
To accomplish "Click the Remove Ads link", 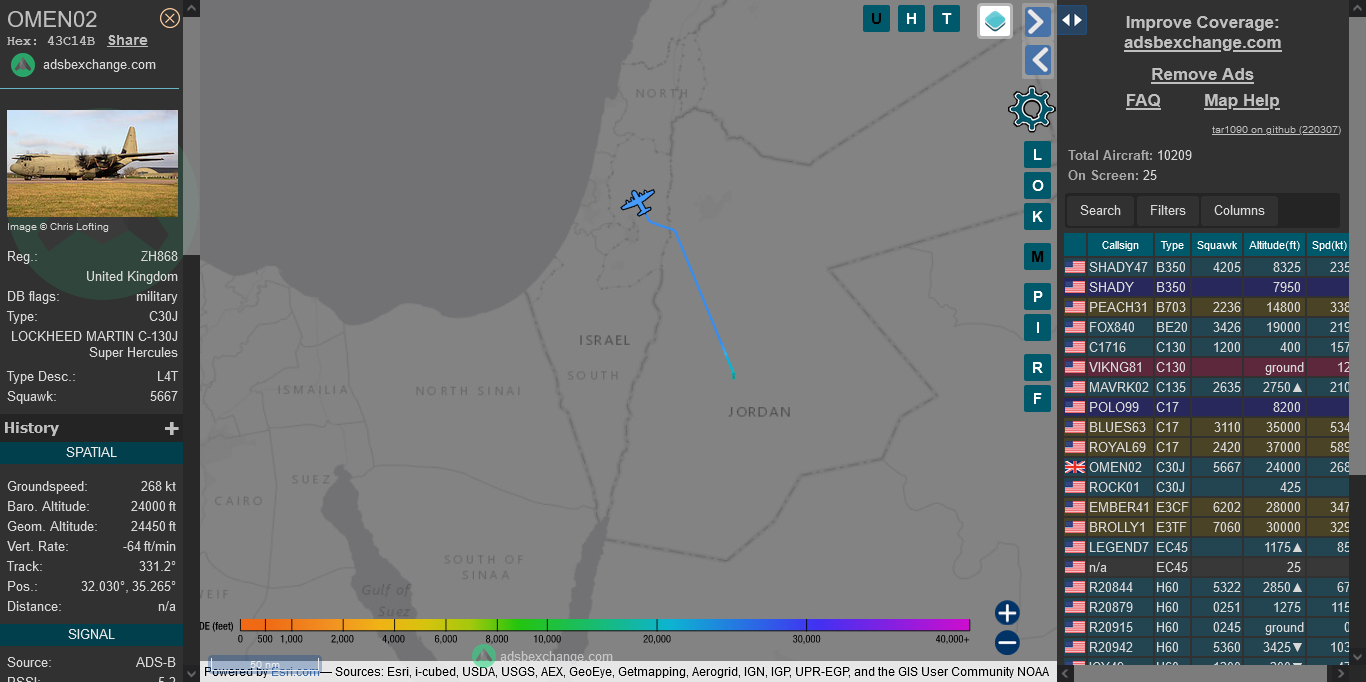I will click(x=1202, y=74).
